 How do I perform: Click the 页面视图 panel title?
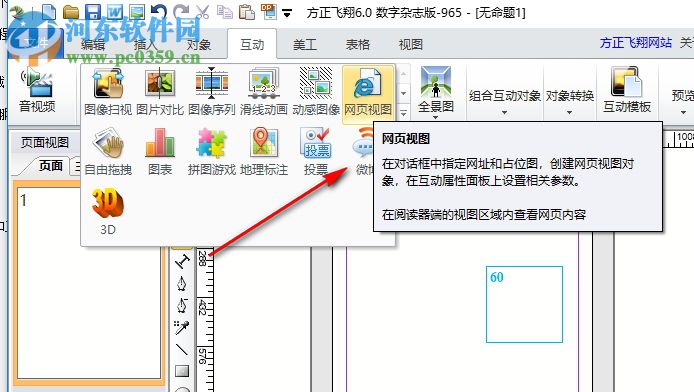(x=45, y=142)
